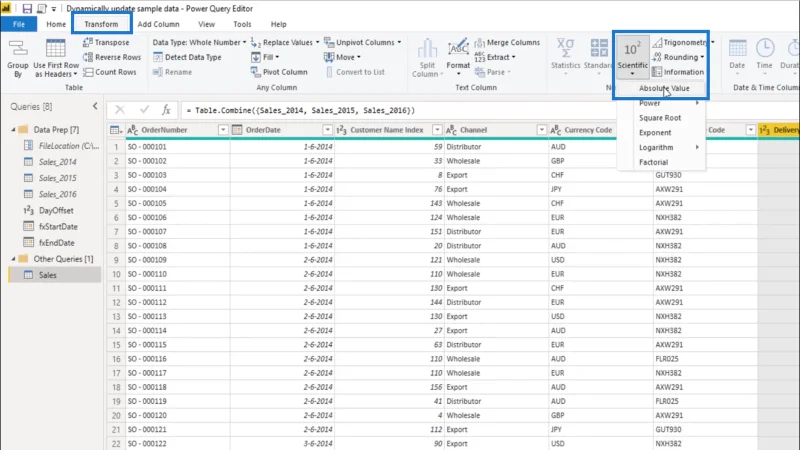The width and height of the screenshot is (800, 450).
Task: Click Use First Row as Headers
Action: 56,58
